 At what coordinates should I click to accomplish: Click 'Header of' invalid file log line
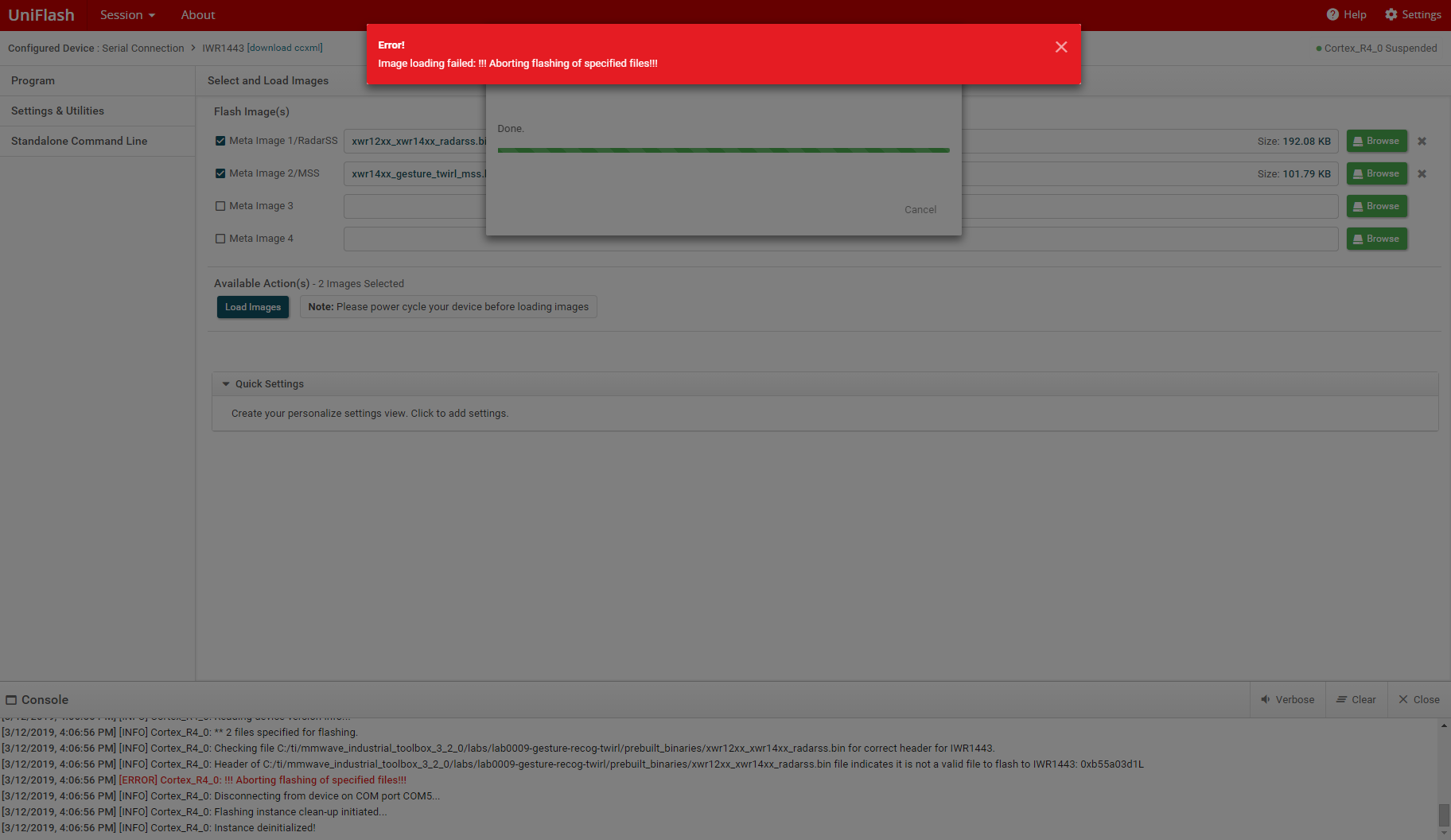[573, 764]
